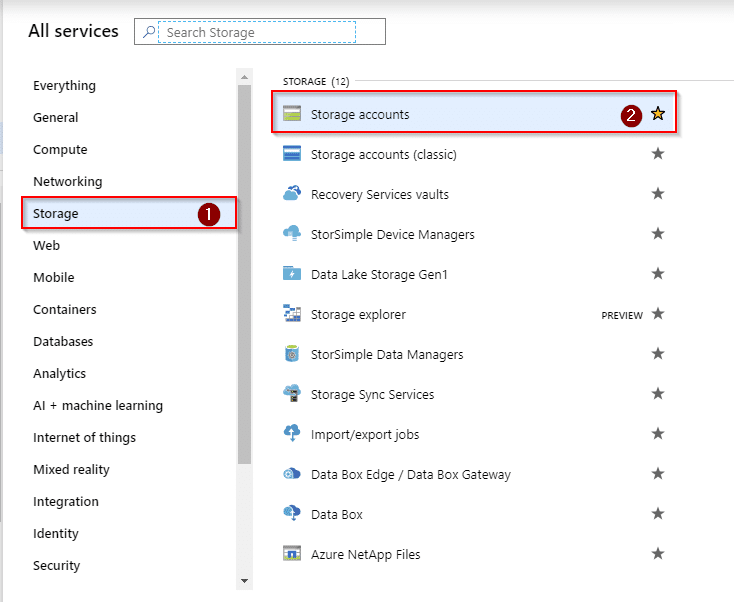Open Storage accounts service

(x=474, y=112)
